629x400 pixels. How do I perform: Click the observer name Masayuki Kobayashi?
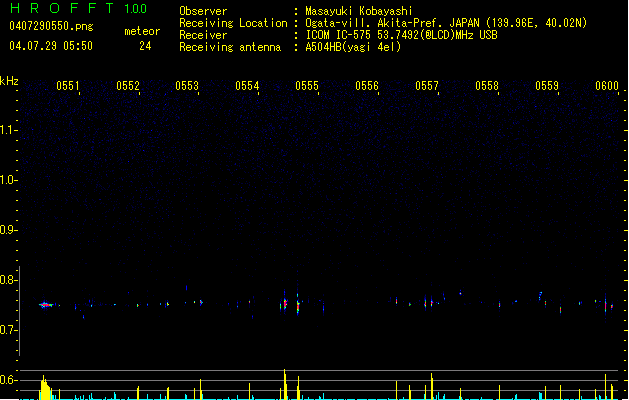pos(359,11)
